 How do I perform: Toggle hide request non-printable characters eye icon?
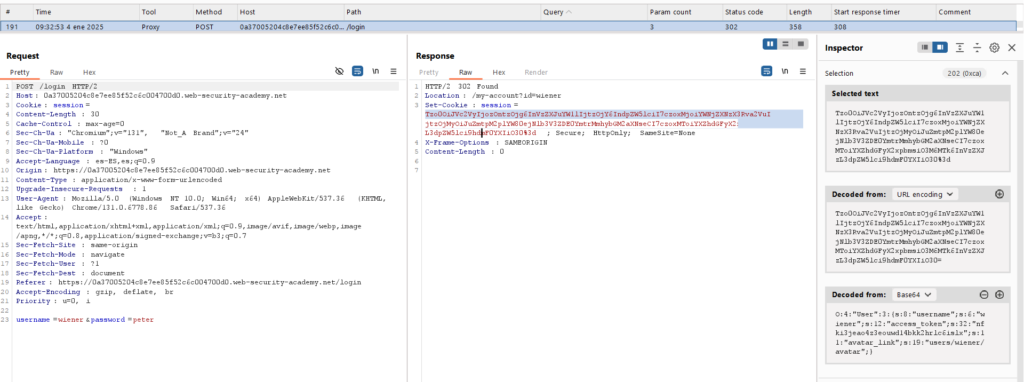click(x=339, y=71)
